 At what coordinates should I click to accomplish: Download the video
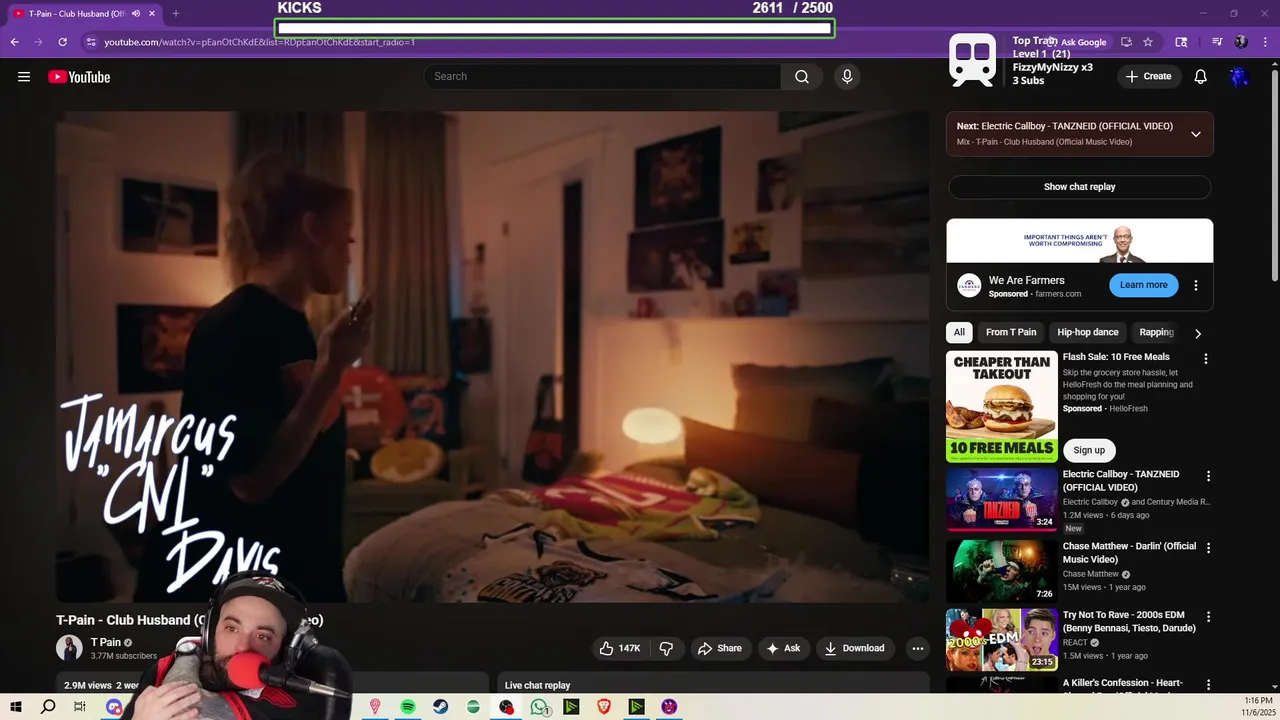[854, 648]
